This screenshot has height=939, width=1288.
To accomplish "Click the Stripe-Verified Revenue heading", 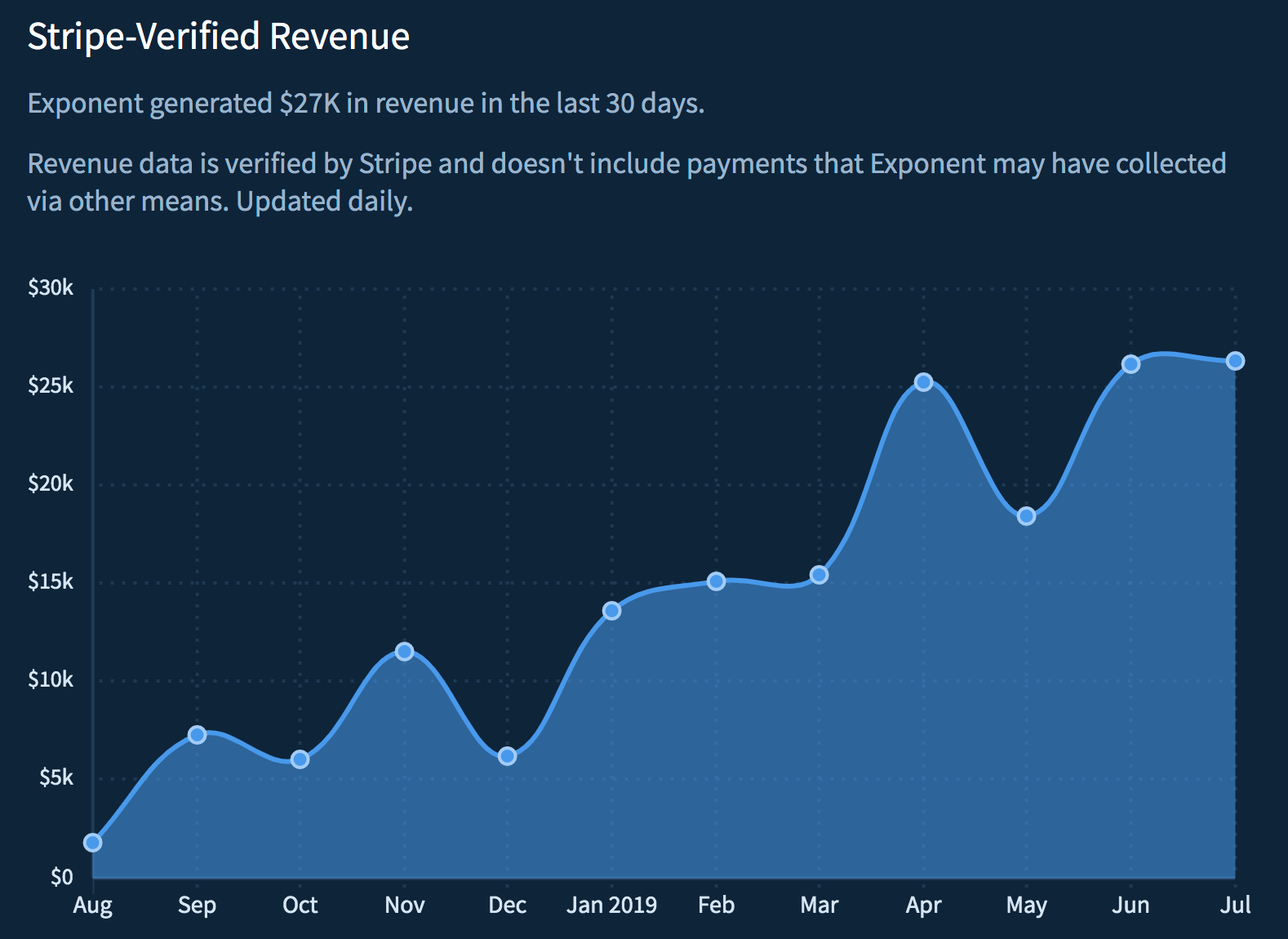I will 219,37.
